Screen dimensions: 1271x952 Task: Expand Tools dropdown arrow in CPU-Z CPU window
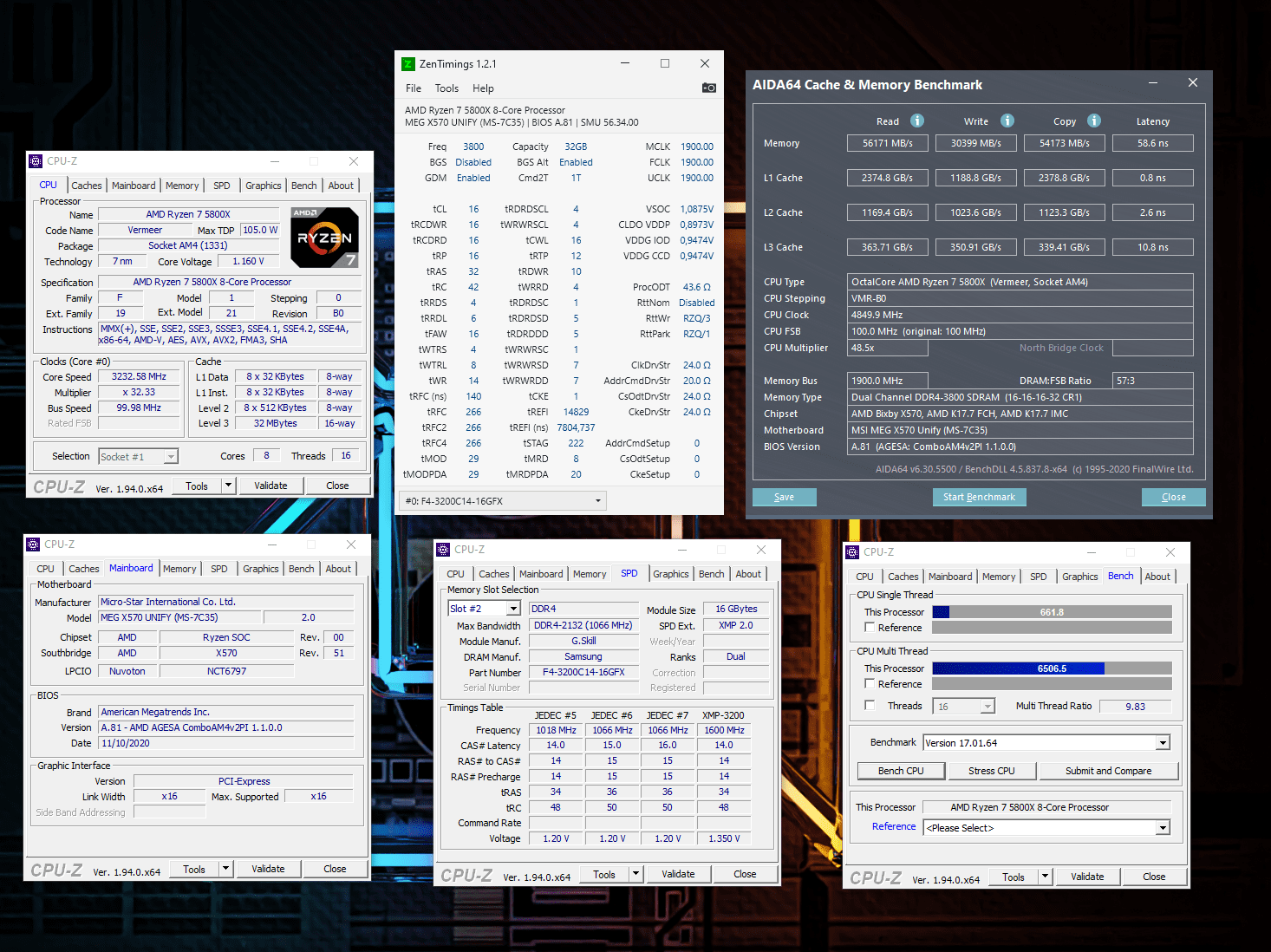[x=228, y=486]
